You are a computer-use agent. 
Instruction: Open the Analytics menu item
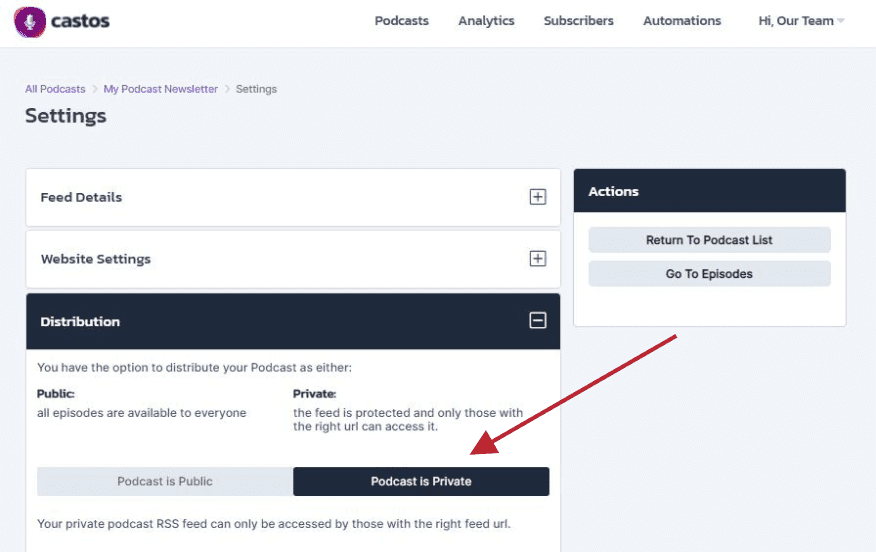point(486,21)
